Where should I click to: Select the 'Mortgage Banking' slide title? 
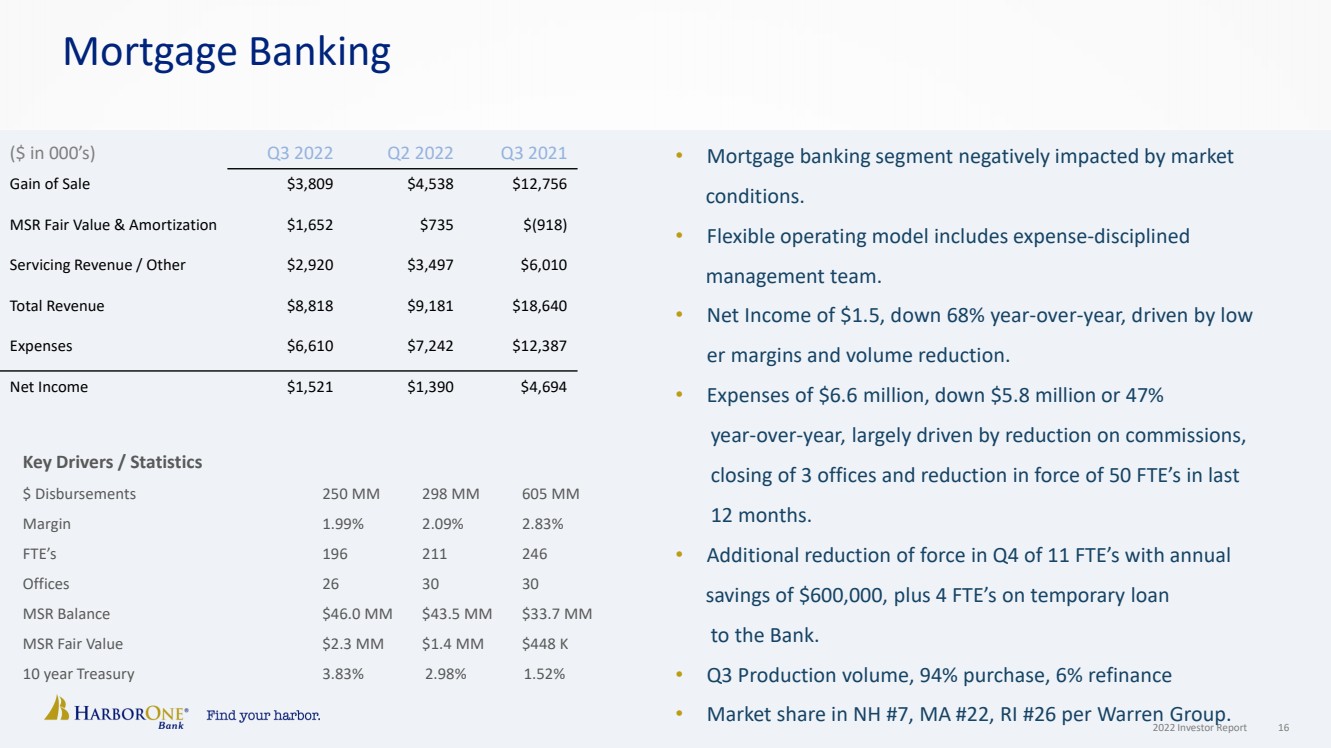tap(226, 52)
